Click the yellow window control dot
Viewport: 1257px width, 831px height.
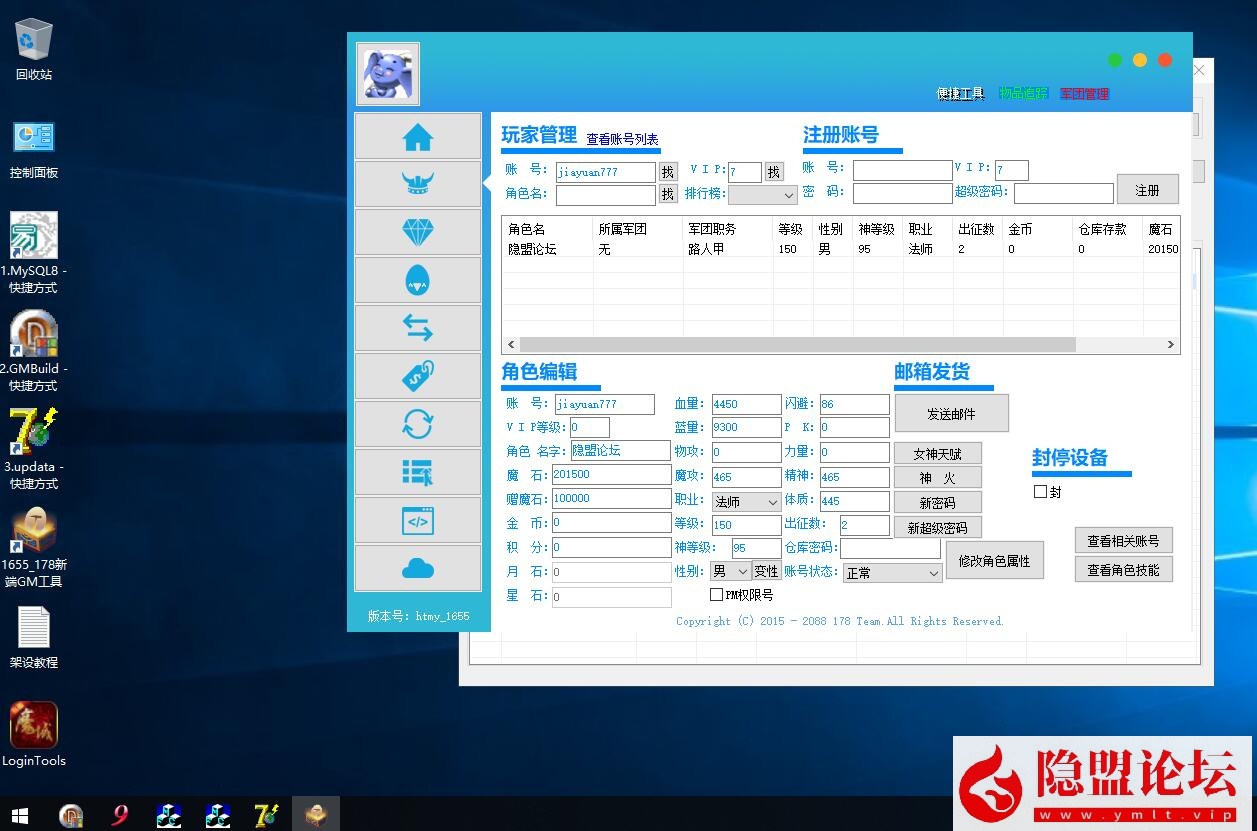tap(1140, 60)
